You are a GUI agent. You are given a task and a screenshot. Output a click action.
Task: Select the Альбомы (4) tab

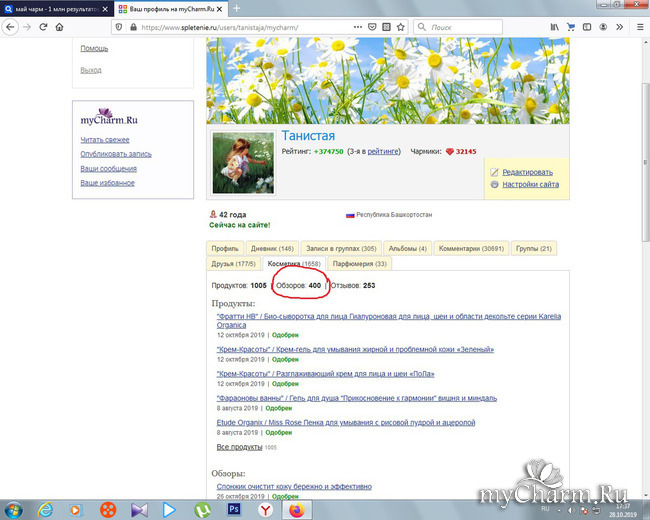pos(408,248)
